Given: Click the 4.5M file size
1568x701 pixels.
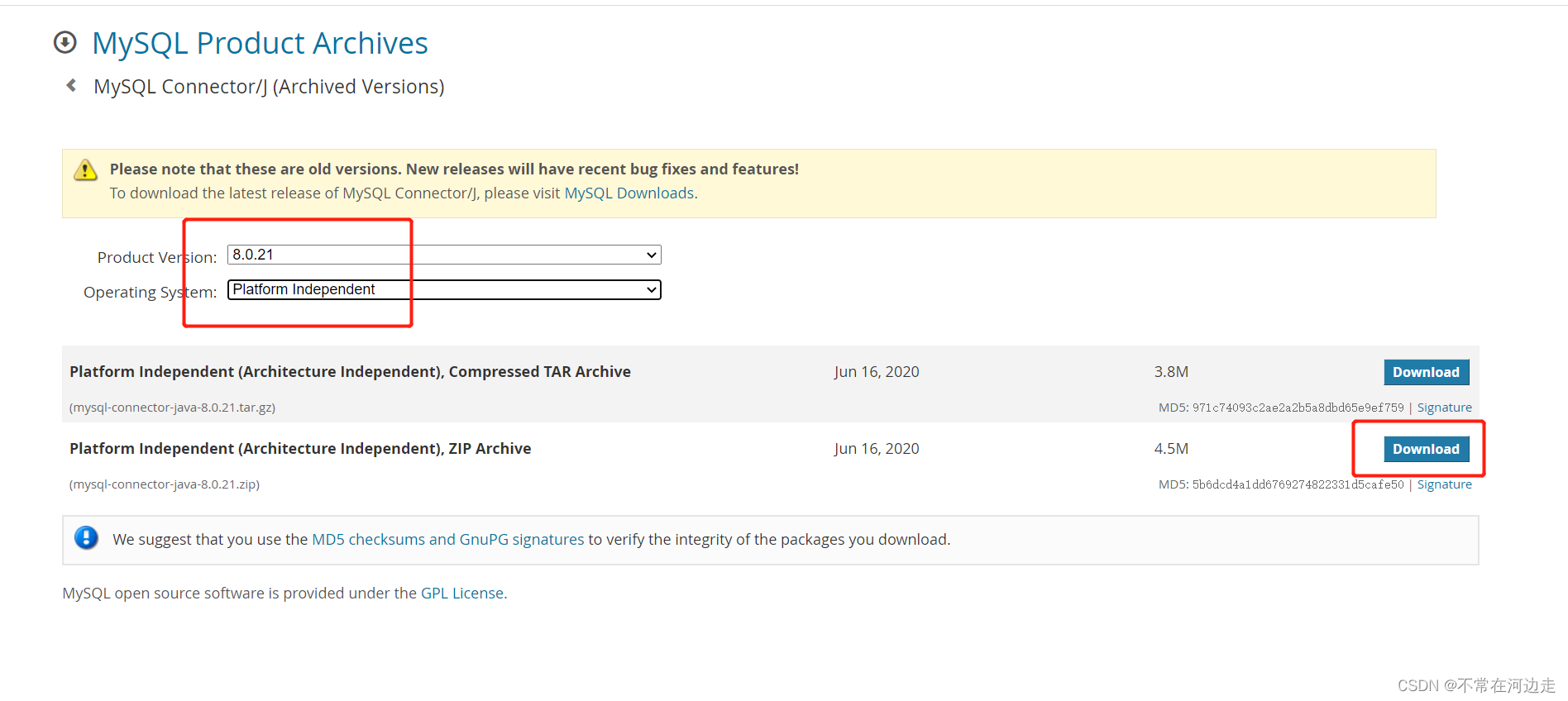Looking at the screenshot, I should [1171, 449].
